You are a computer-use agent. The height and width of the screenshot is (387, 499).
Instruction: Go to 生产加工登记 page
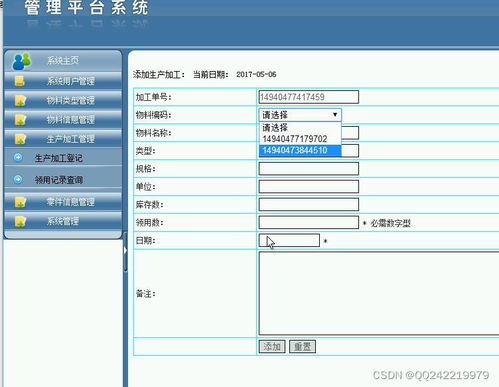pyautogui.click(x=59, y=158)
